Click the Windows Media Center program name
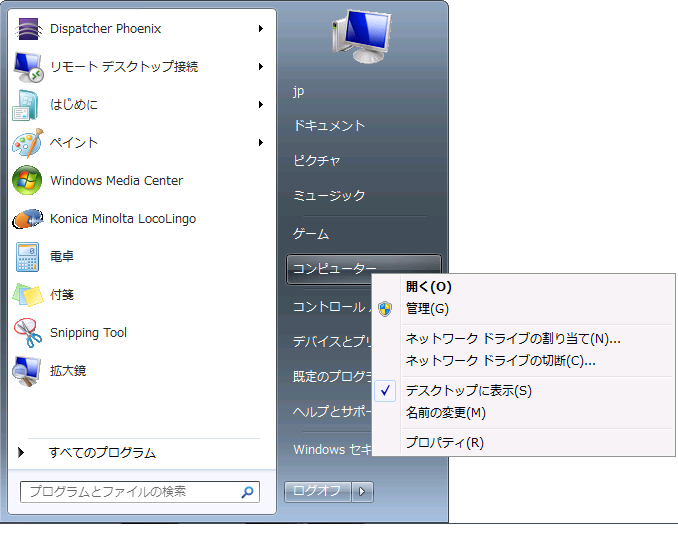 coord(116,181)
